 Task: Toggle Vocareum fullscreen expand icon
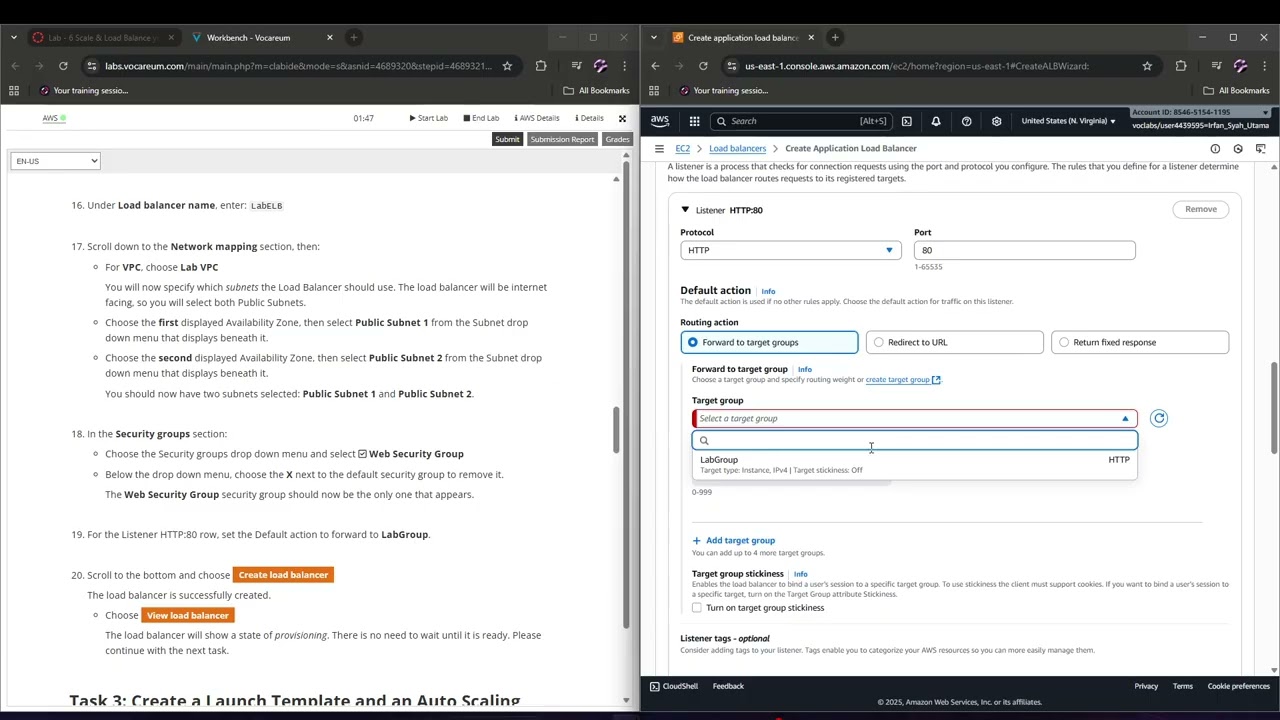pyautogui.click(x=622, y=118)
